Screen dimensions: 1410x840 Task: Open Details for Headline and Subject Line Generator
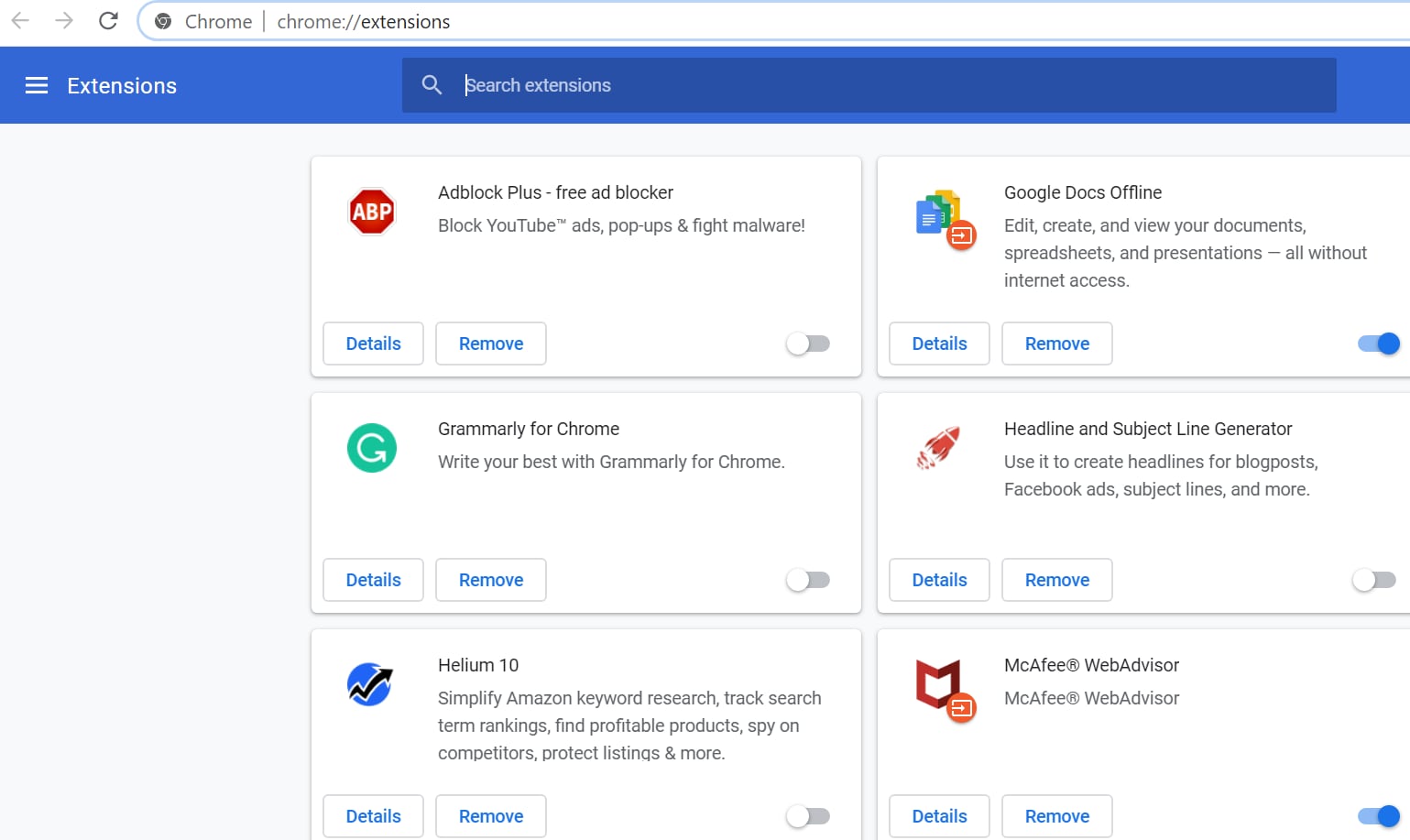point(940,580)
